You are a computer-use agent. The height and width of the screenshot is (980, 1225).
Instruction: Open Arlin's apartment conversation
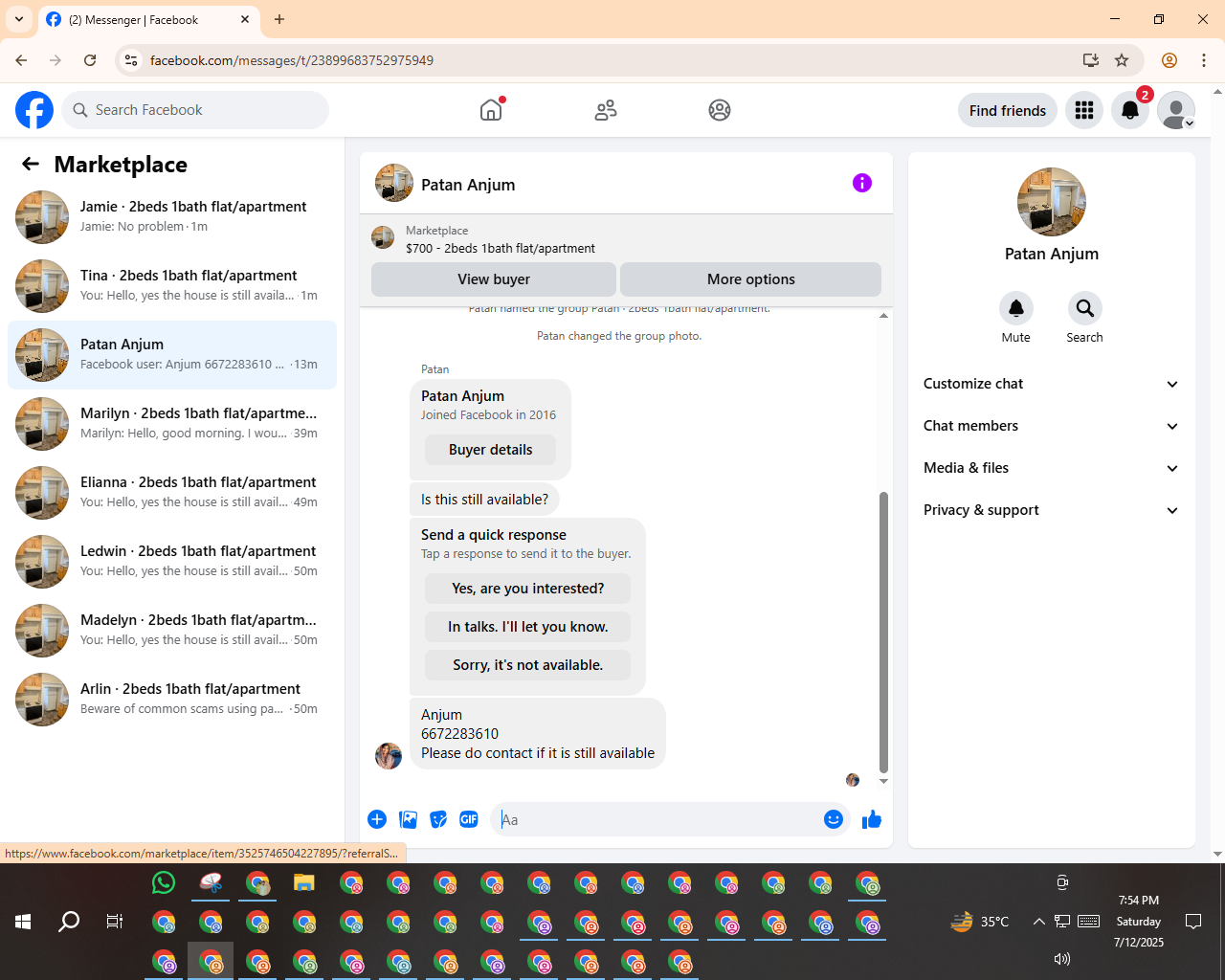tap(172, 700)
